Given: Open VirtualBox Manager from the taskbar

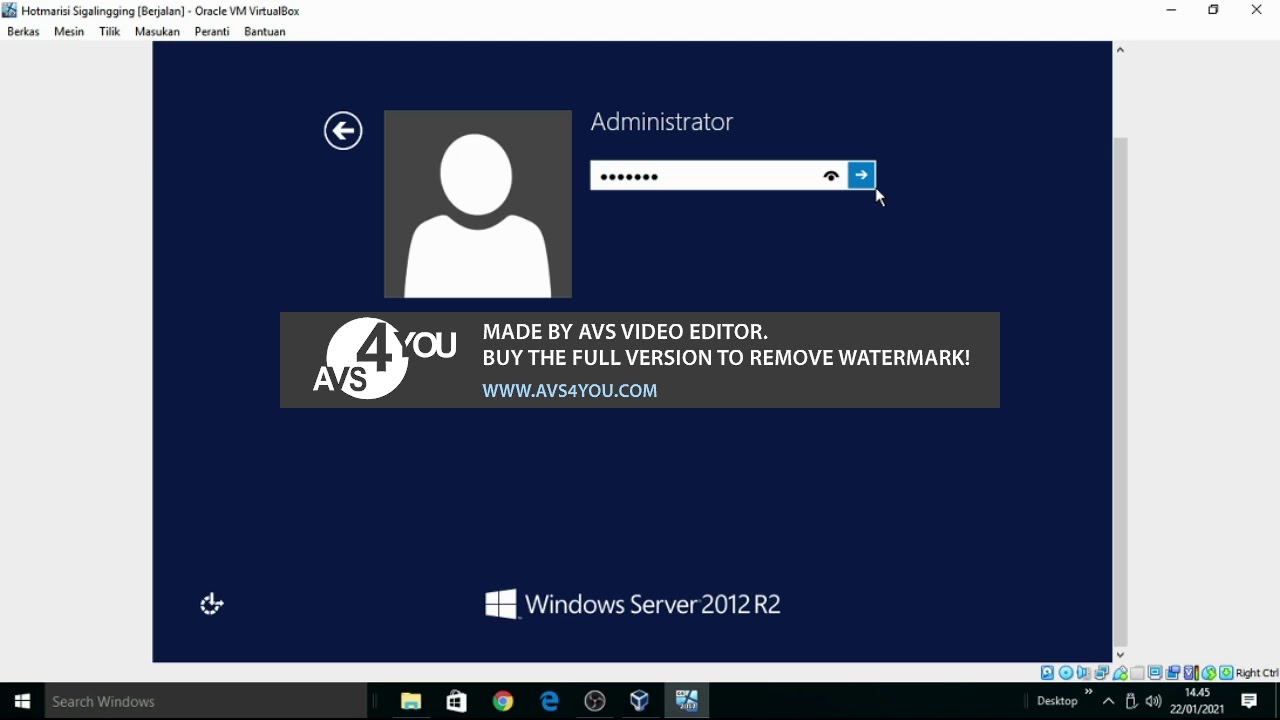Looking at the screenshot, I should [640, 701].
